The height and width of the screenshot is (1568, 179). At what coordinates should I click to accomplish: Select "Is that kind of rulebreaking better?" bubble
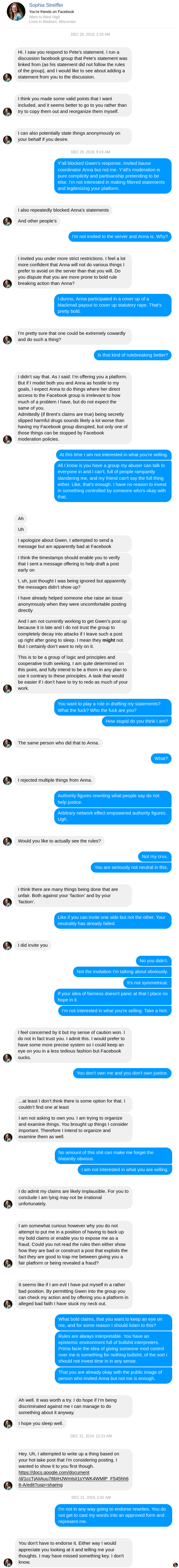pyautogui.click(x=133, y=355)
